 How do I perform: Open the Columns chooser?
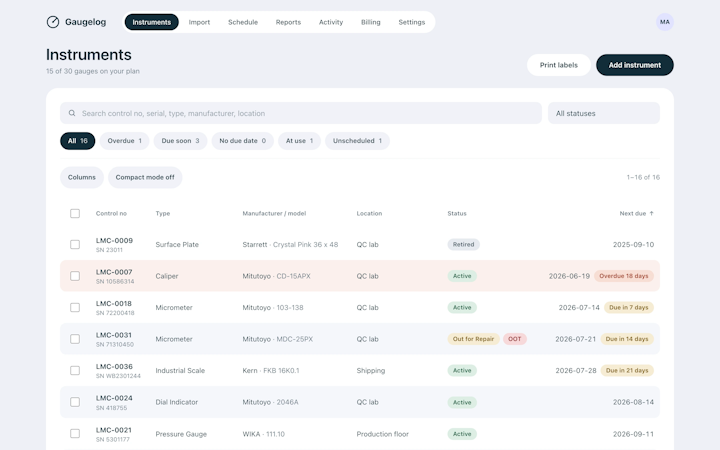[82, 177]
